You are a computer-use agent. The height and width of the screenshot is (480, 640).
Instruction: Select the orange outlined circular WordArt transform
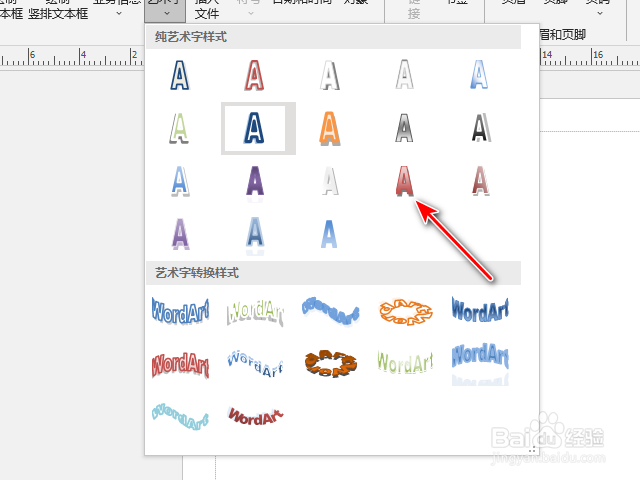click(405, 312)
